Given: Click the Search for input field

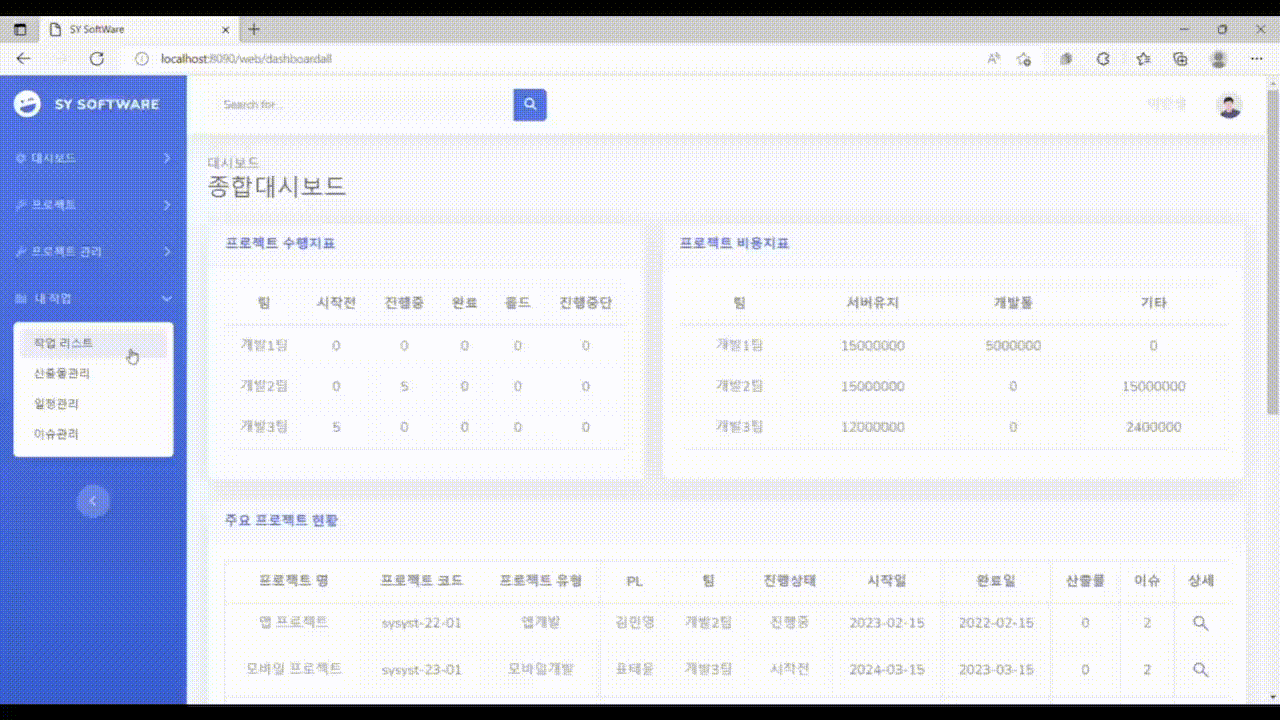Looking at the screenshot, I should (x=362, y=104).
